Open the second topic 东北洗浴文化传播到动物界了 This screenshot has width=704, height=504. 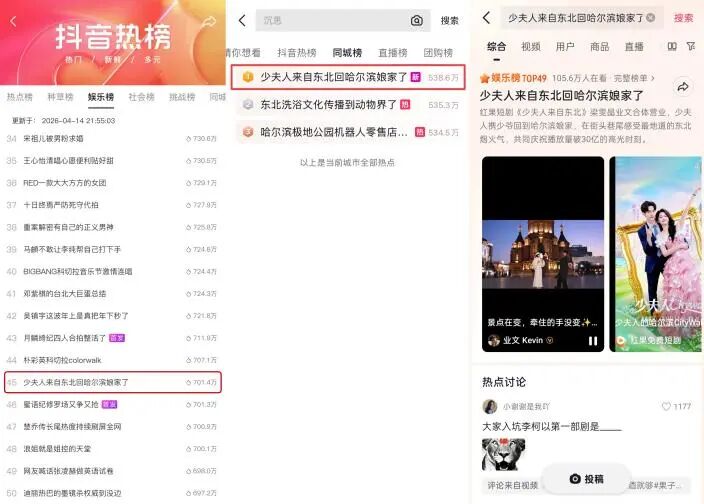pyautogui.click(x=349, y=105)
